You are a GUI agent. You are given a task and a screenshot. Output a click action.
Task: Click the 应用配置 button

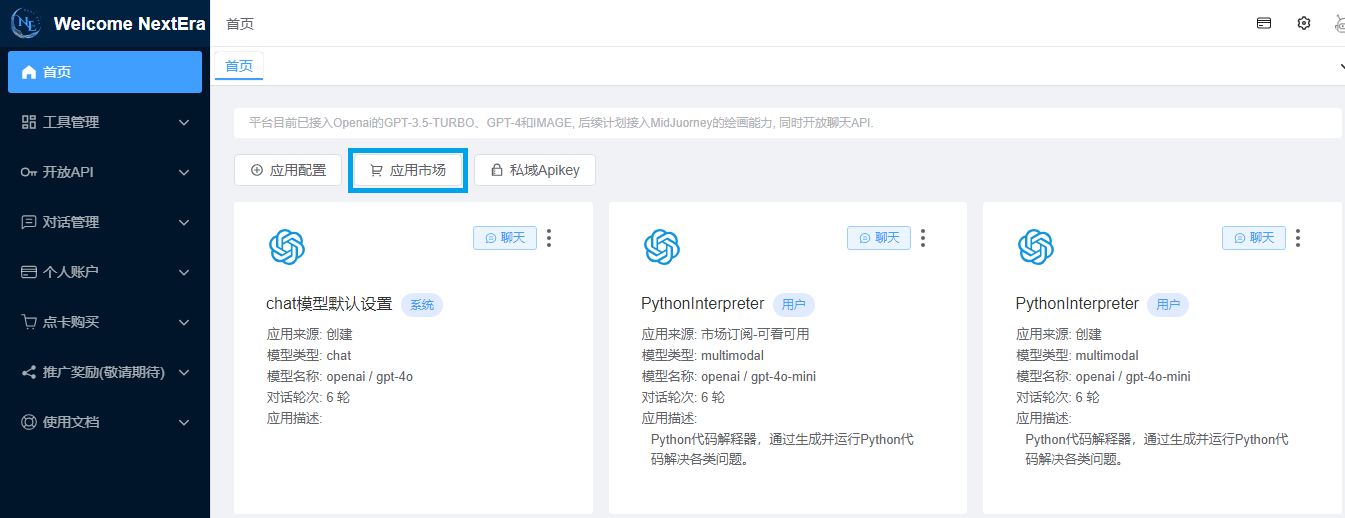[288, 170]
